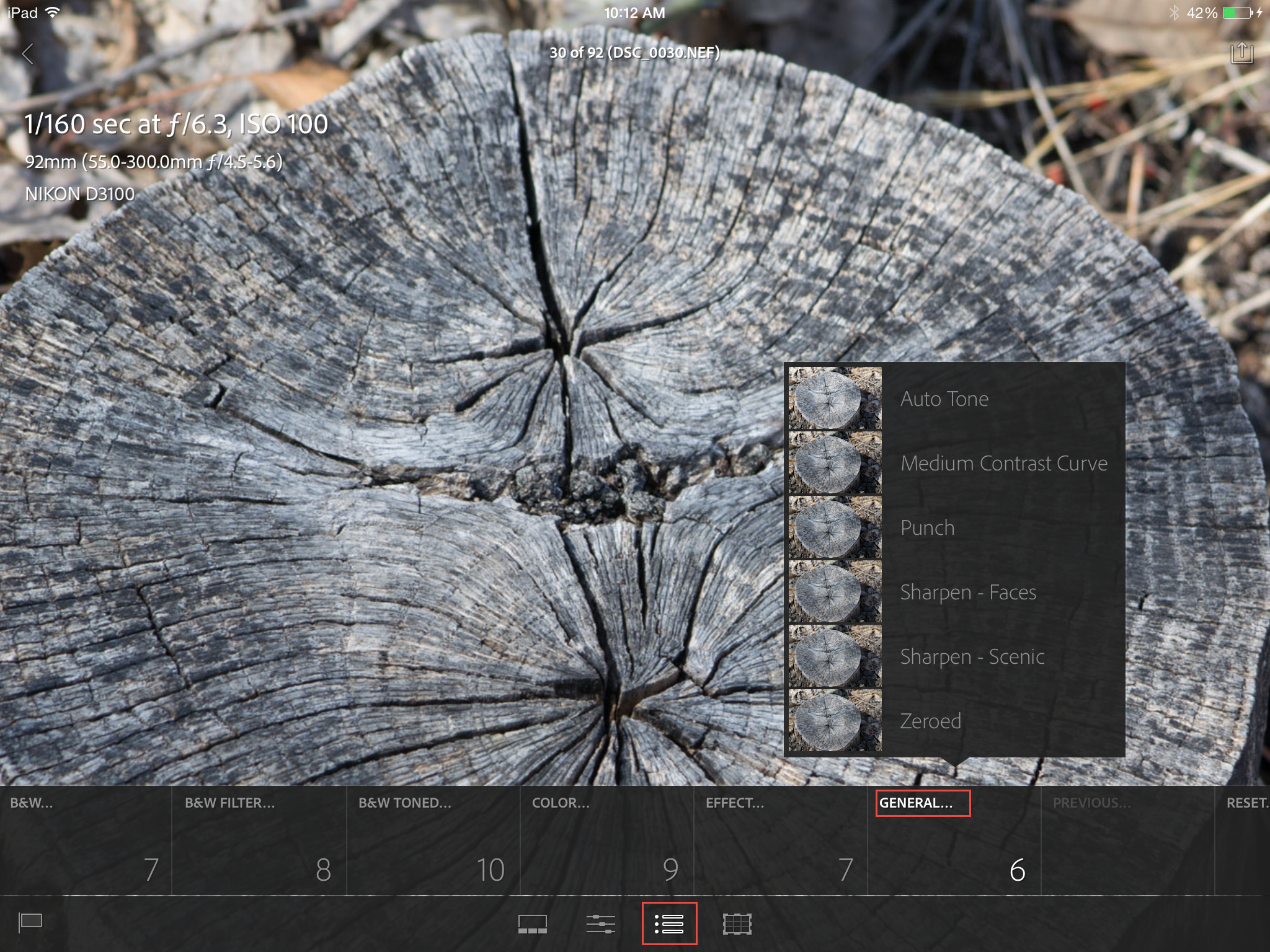Image resolution: width=1270 pixels, height=952 pixels.
Task: Select the Sharpen - Scenic preset
Action: (955, 656)
